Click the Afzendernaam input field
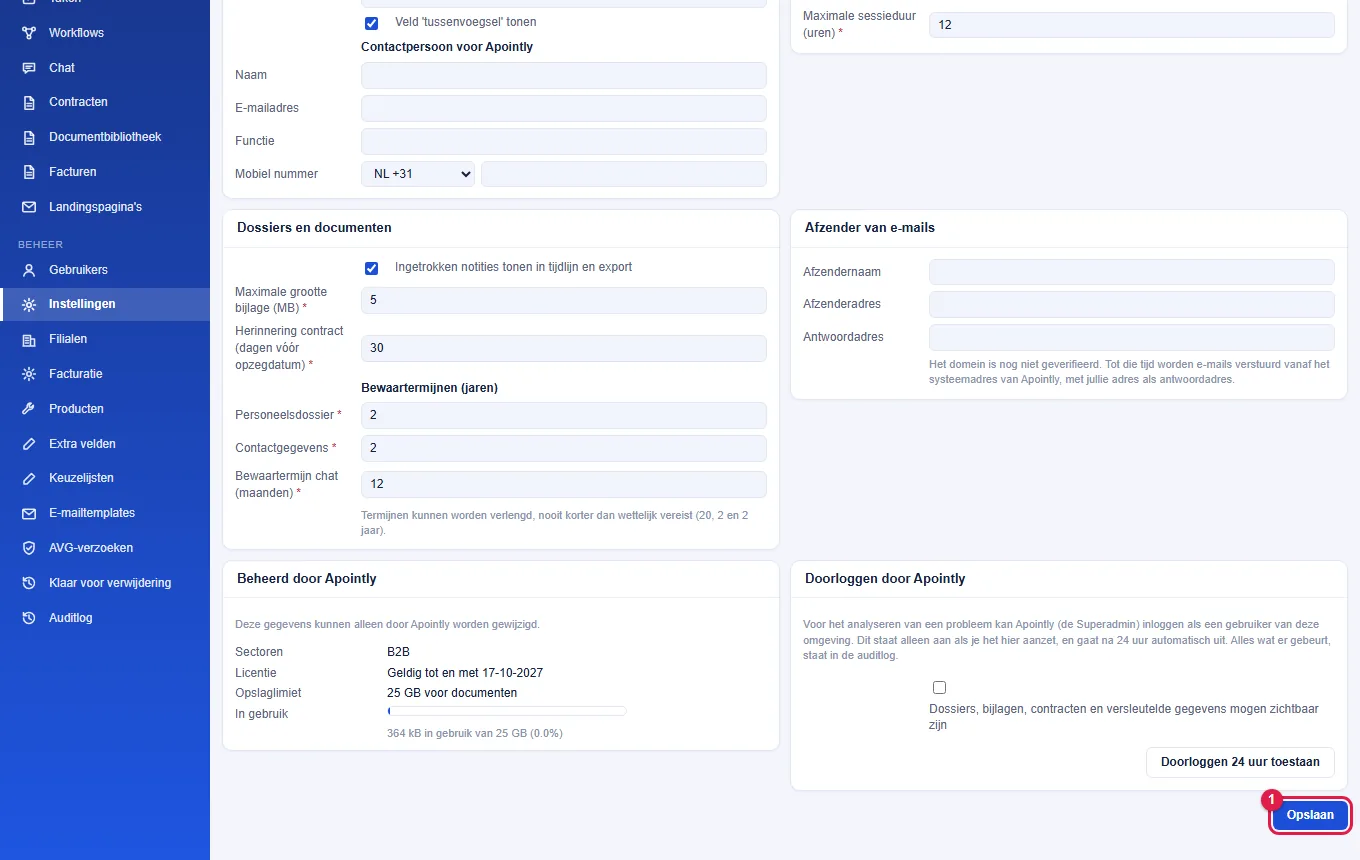 click(1132, 272)
